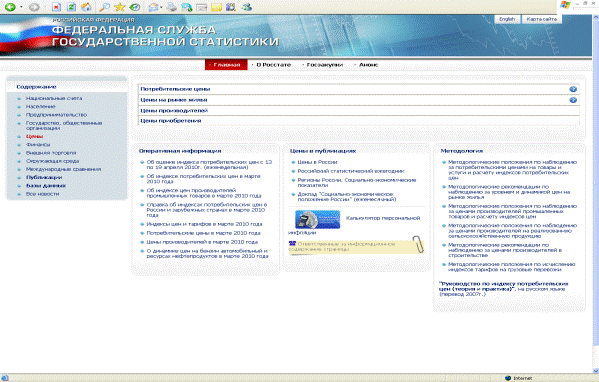Open the Анонс menu item
The height and width of the screenshot is (382, 599).
tap(368, 65)
